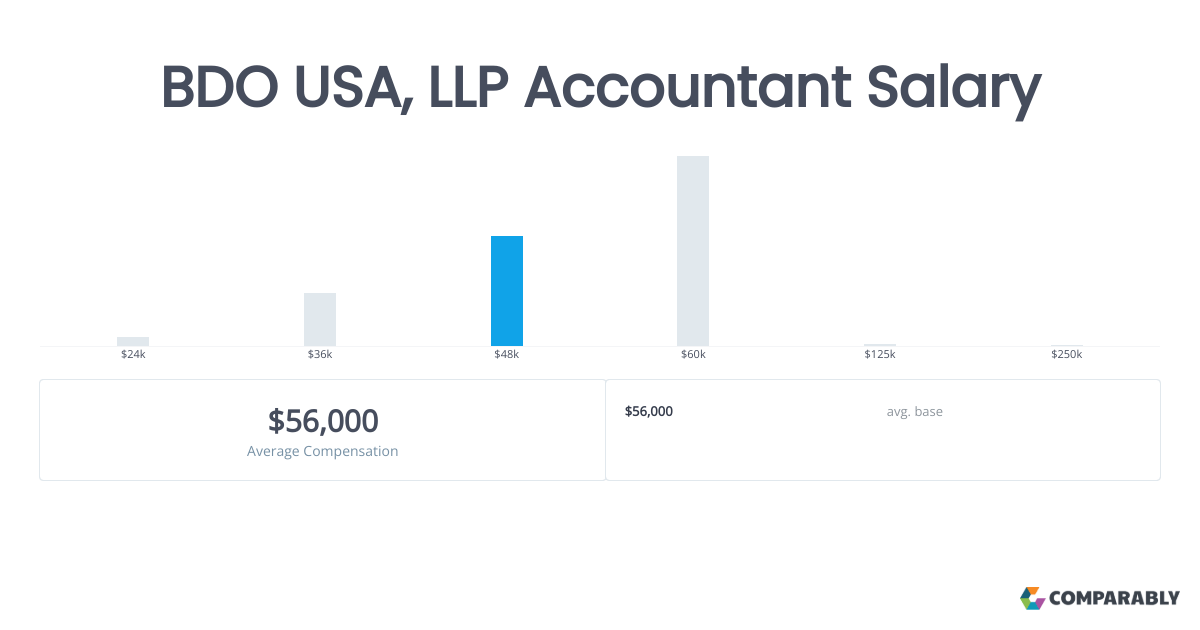Select the small $24k salary bar
This screenshot has width=1200, height=630.
(133, 341)
